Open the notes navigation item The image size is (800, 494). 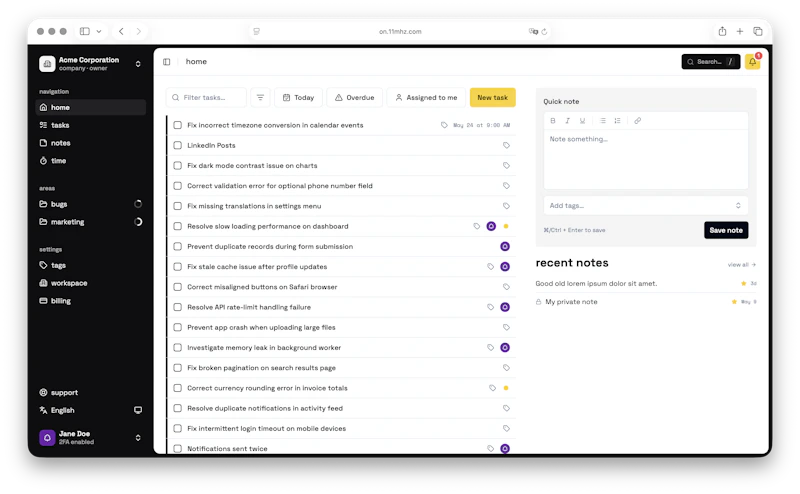90,143
